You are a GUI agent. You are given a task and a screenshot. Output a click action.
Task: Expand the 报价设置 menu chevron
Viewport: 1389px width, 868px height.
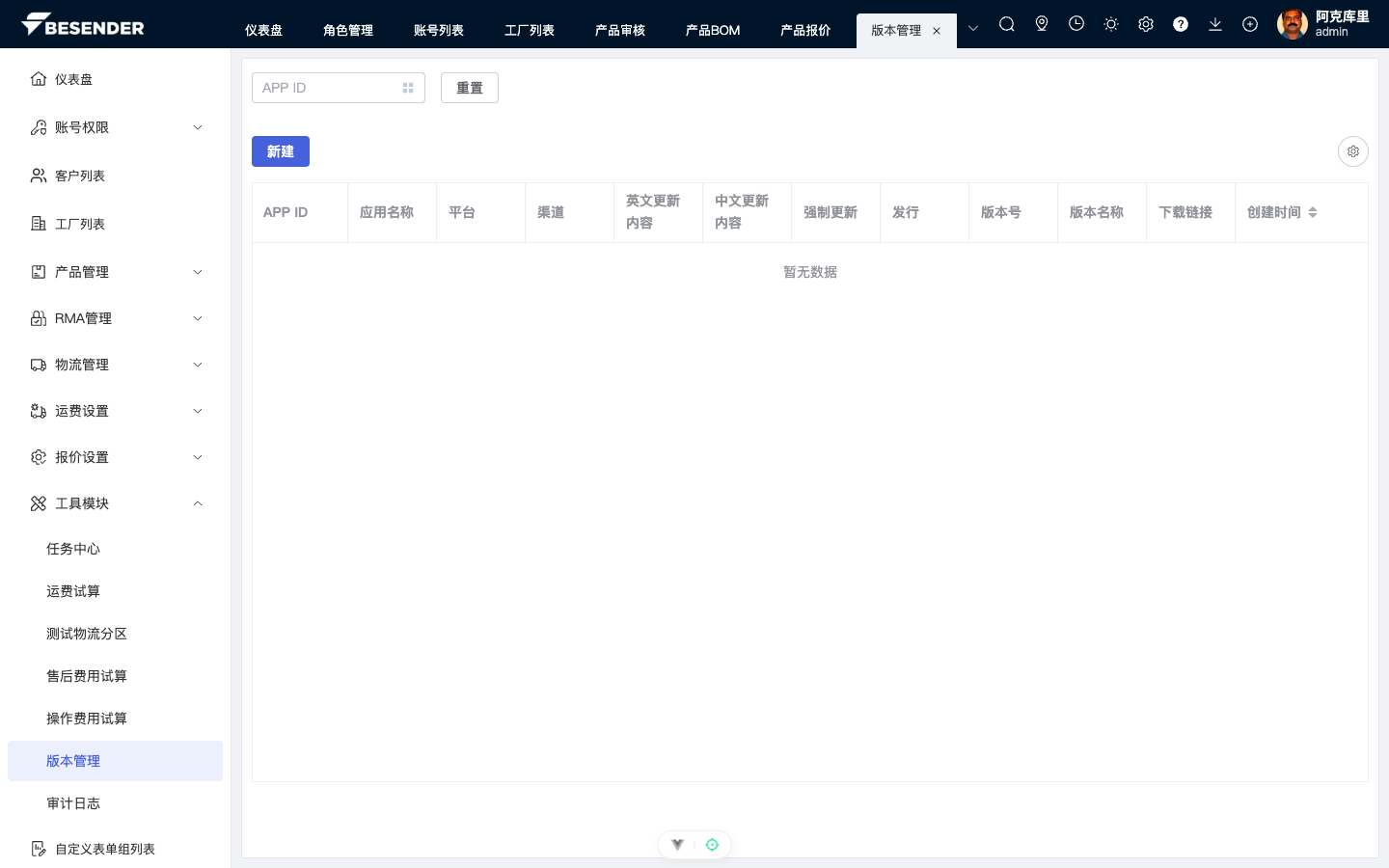click(198, 457)
